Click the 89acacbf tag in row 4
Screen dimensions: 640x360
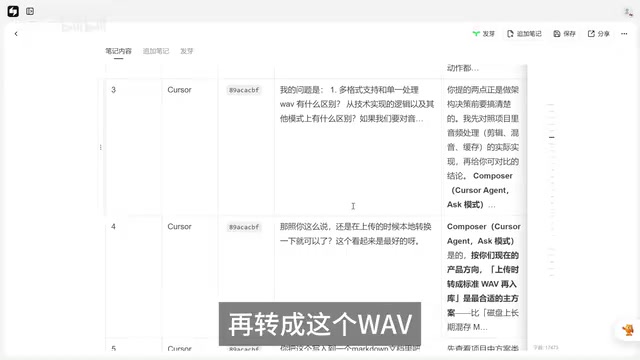[x=244, y=227]
